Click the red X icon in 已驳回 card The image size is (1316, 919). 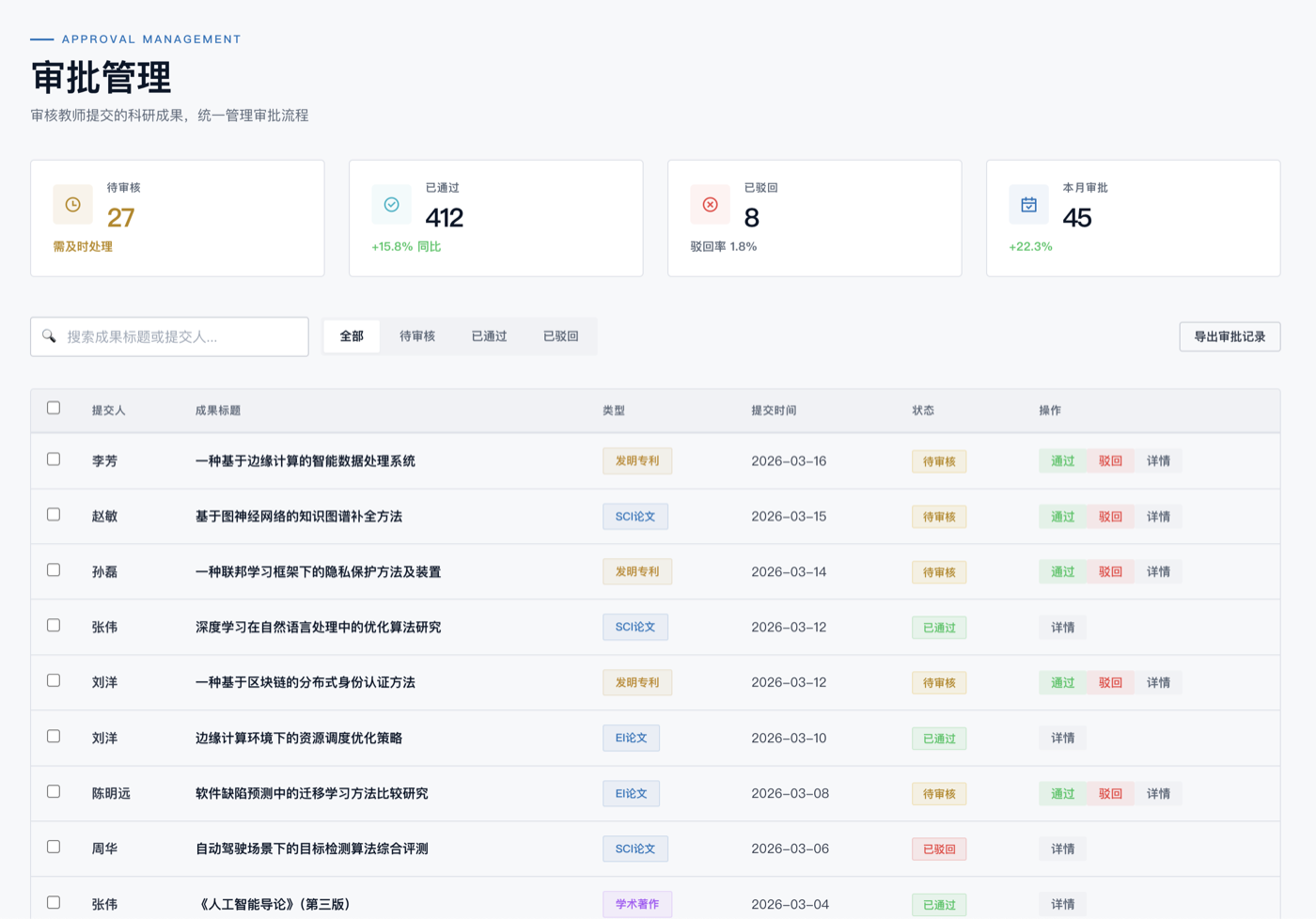[x=710, y=205]
